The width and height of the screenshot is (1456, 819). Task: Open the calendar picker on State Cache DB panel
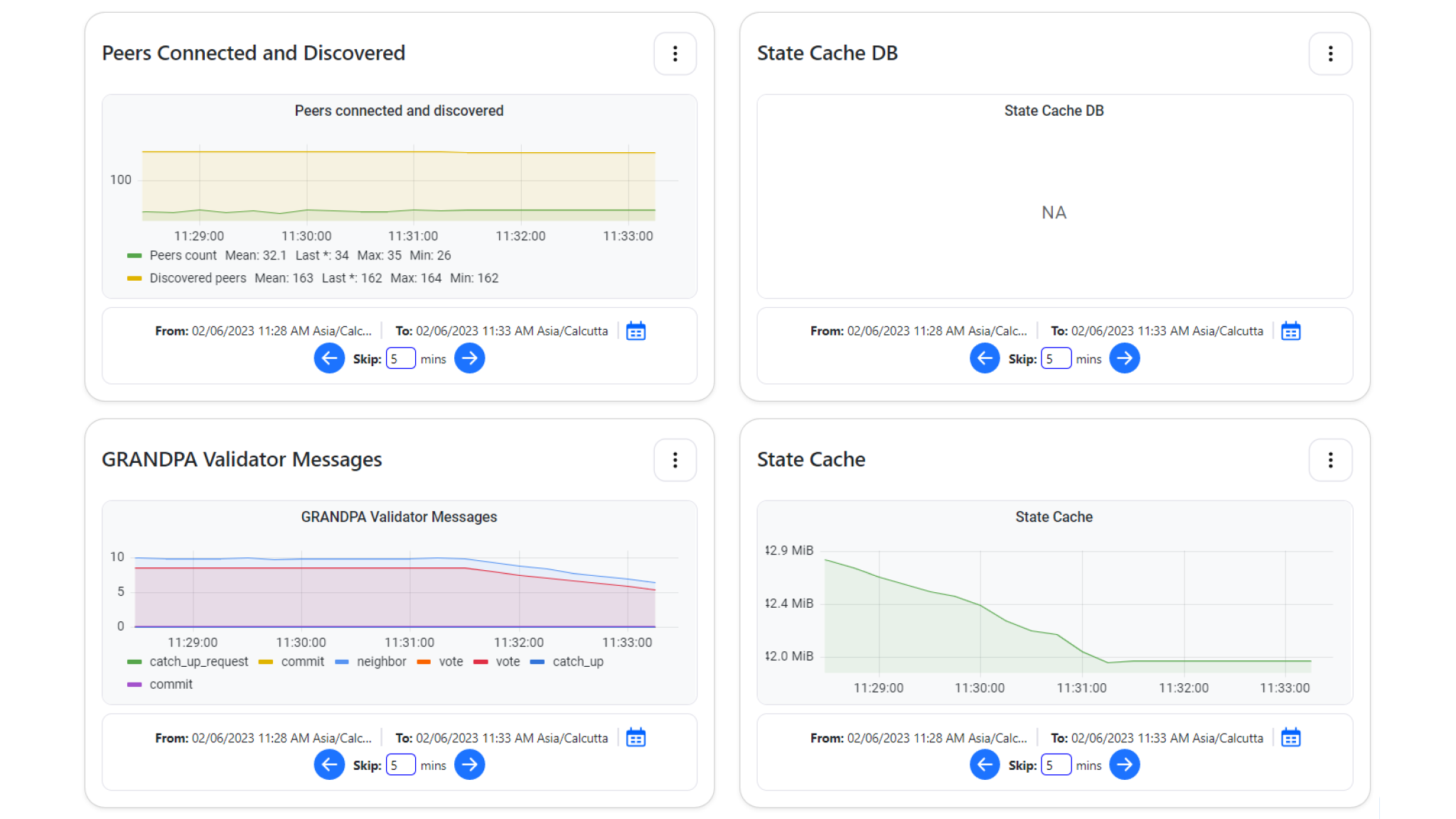pyautogui.click(x=1290, y=331)
